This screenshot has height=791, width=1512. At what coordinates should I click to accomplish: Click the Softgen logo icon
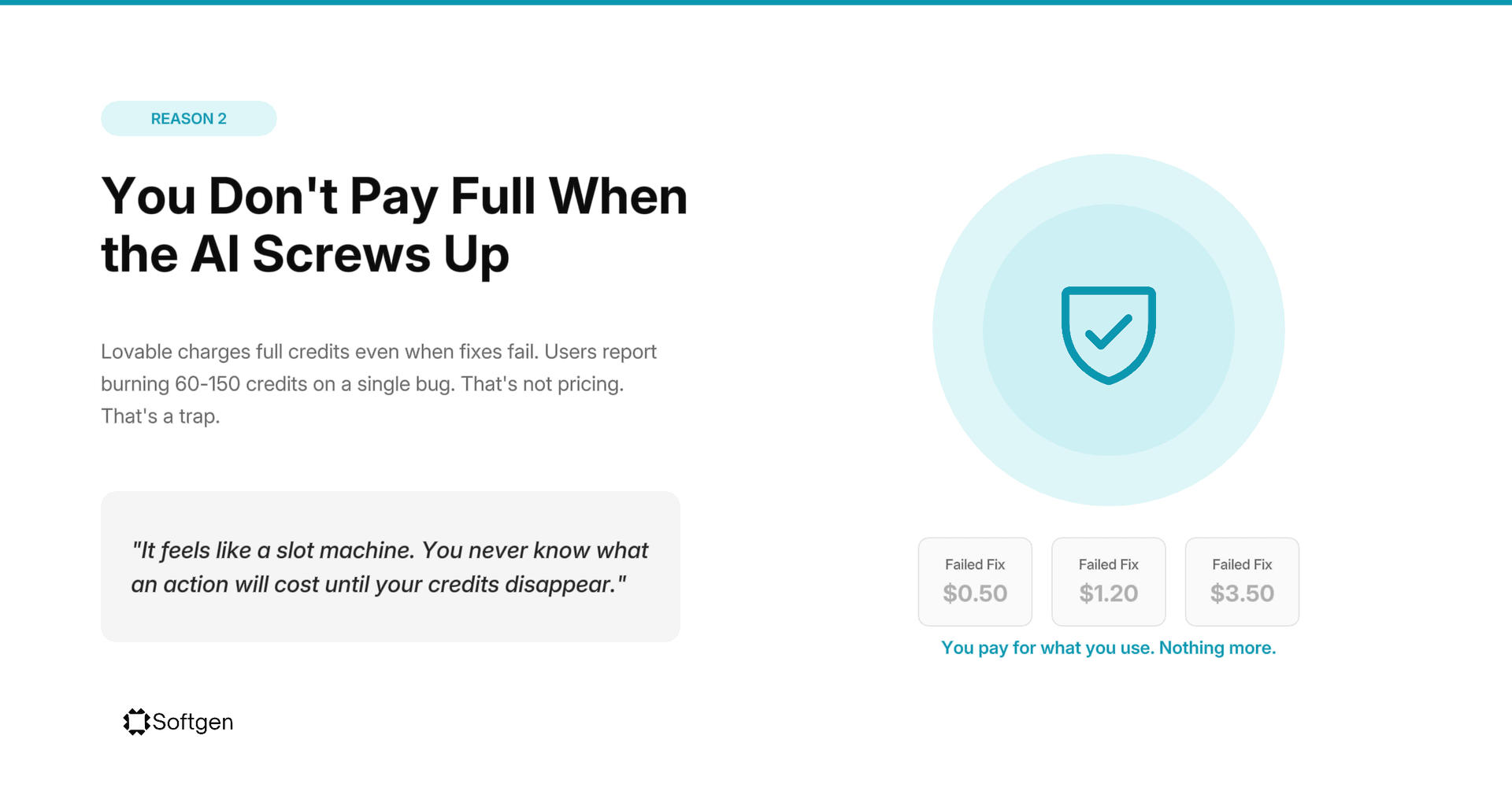(x=136, y=722)
